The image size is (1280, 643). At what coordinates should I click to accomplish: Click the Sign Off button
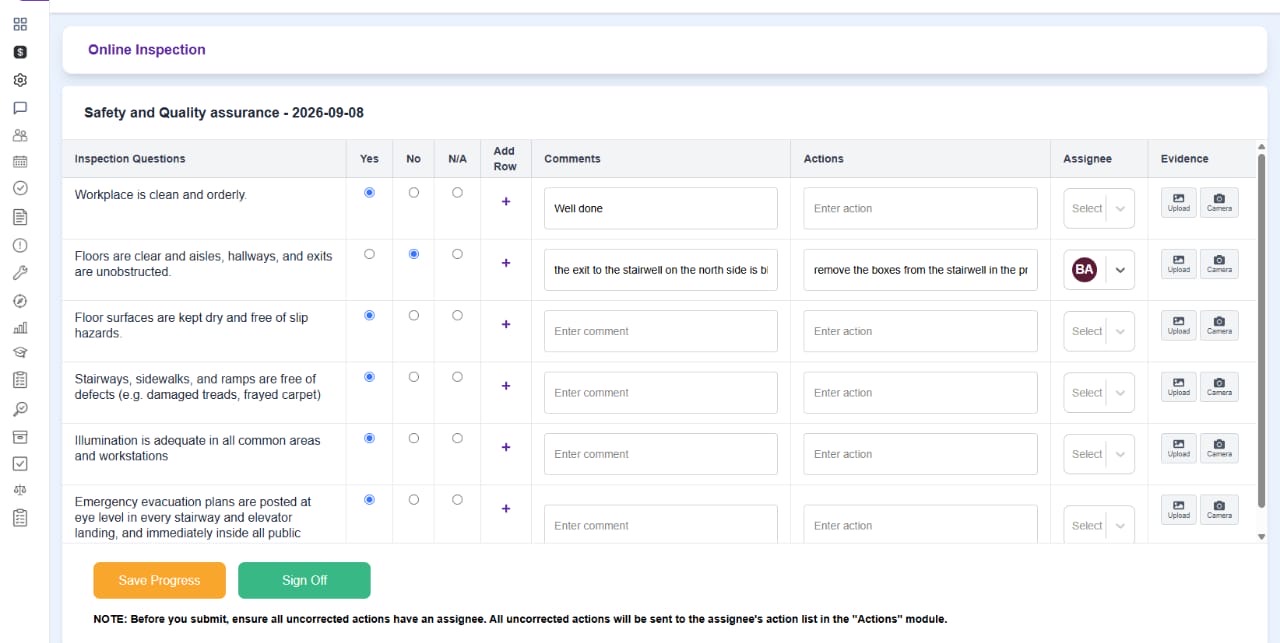(304, 580)
